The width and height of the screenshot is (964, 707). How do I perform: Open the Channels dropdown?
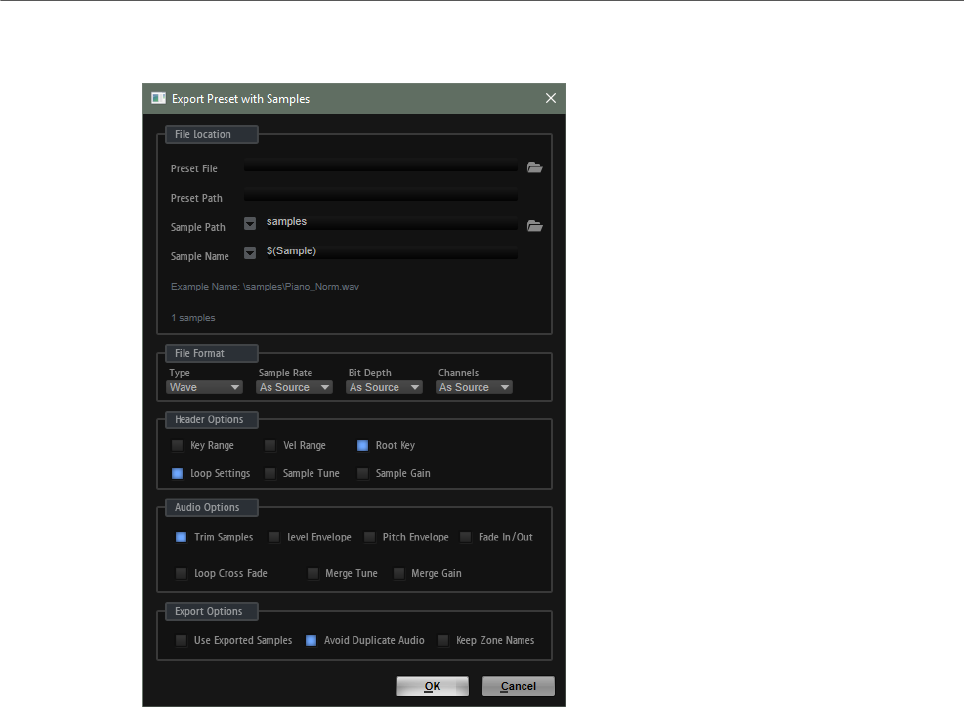point(474,387)
